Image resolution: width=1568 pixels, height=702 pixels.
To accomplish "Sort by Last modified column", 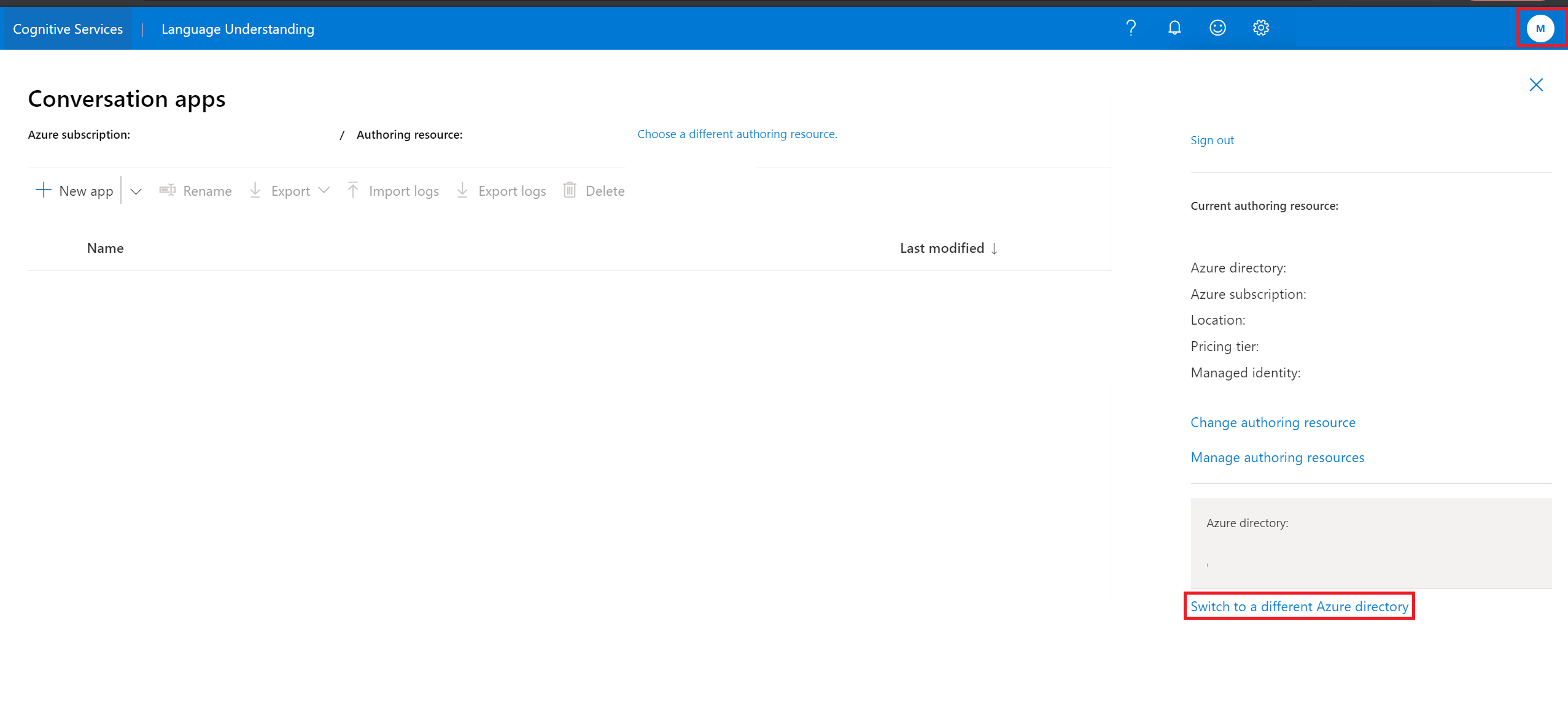I will pos(949,248).
